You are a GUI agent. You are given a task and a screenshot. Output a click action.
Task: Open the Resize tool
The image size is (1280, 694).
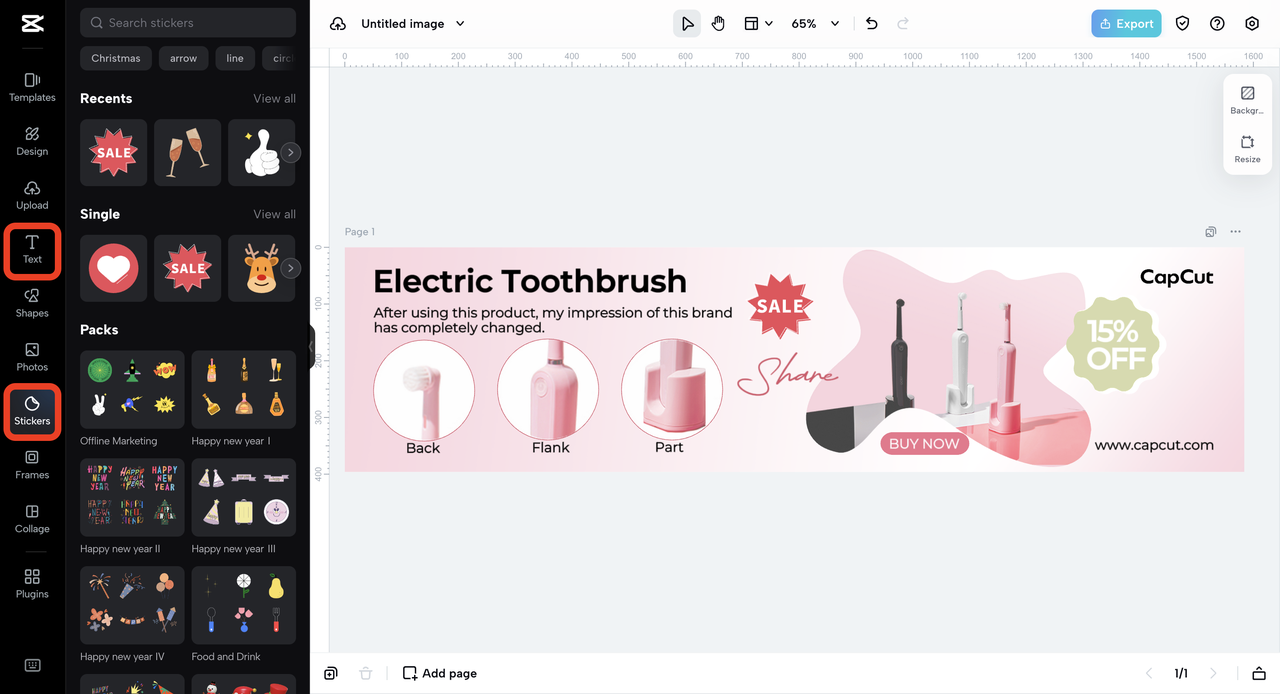1247,149
